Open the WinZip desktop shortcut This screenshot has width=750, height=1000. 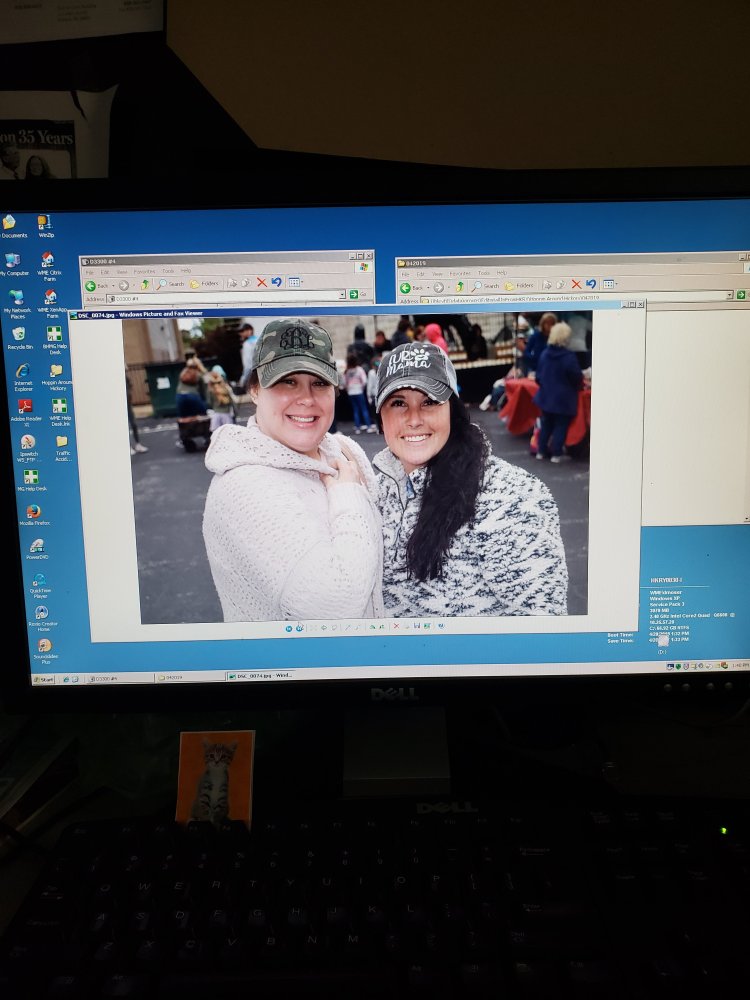coord(45,223)
